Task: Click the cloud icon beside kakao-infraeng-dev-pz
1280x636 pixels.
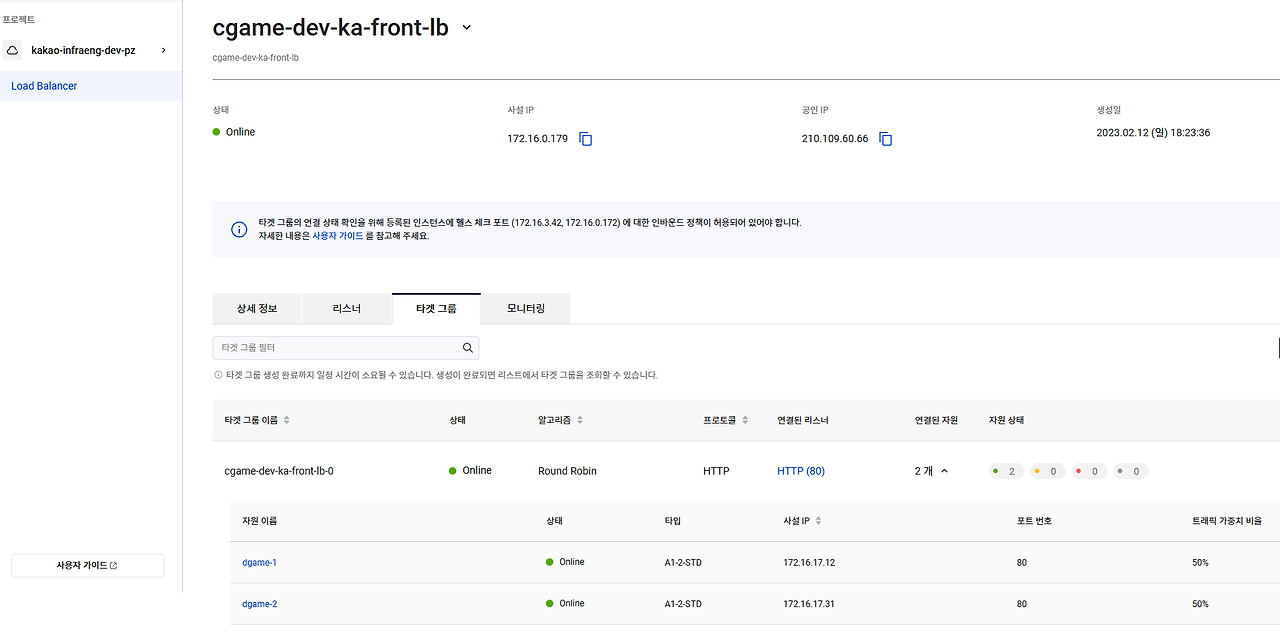Action: pos(11,49)
